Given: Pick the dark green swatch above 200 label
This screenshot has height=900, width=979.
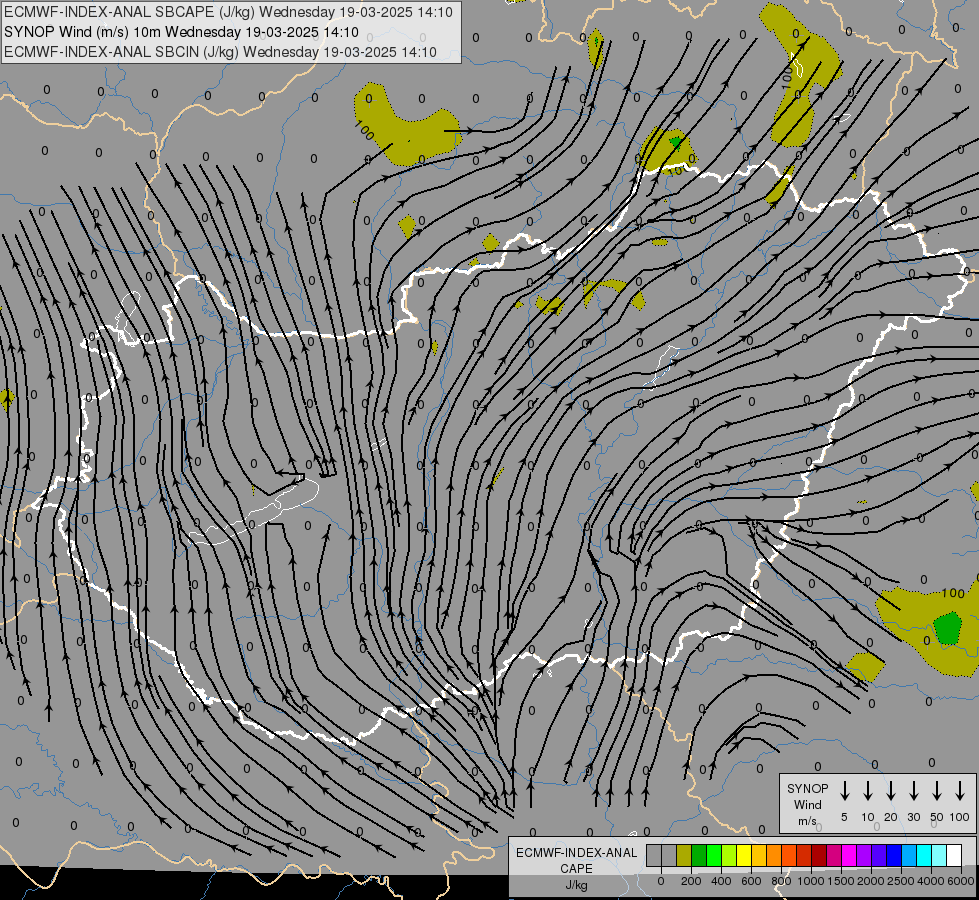Looking at the screenshot, I should point(699,855).
